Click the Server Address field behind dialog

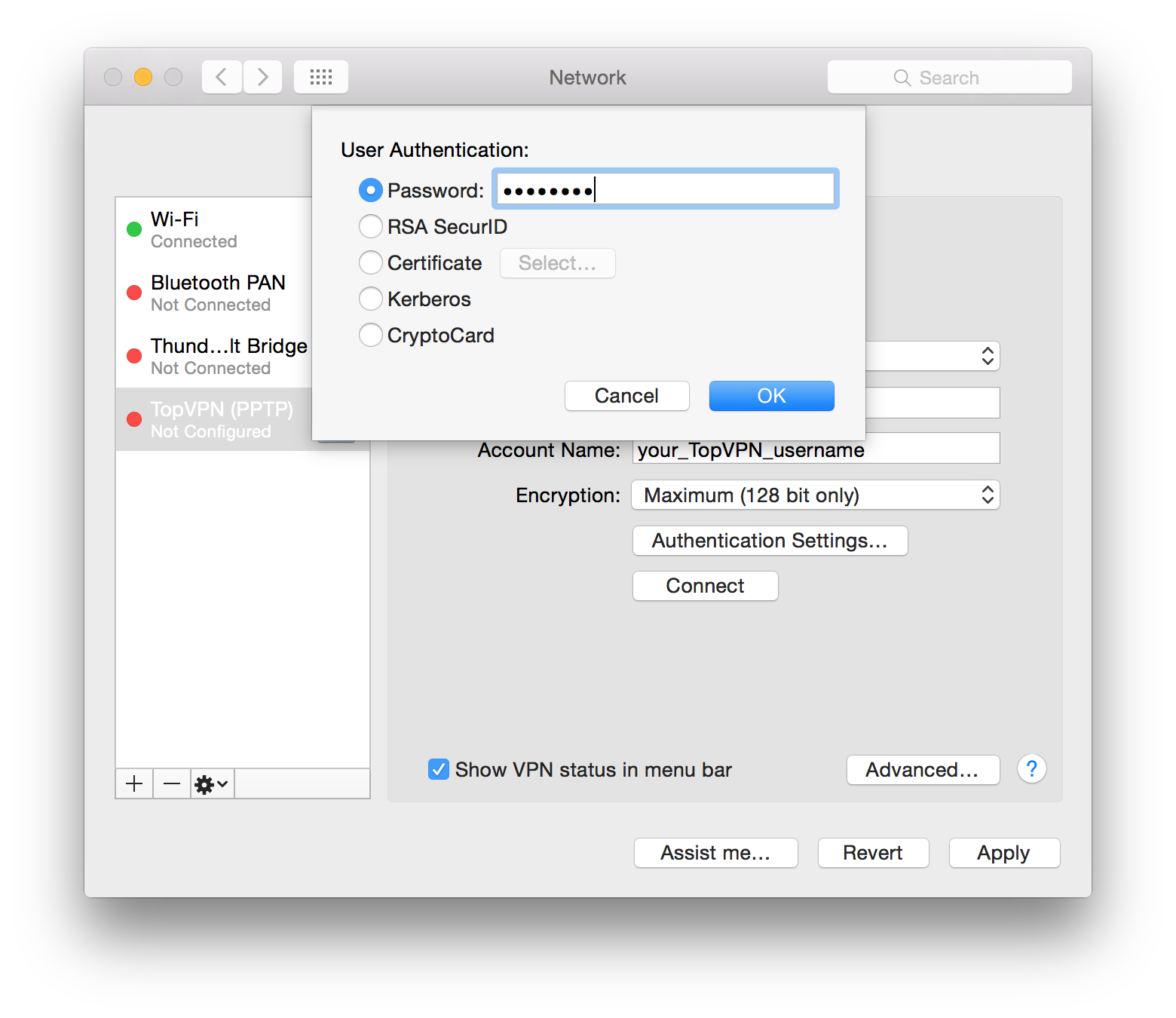[933, 403]
